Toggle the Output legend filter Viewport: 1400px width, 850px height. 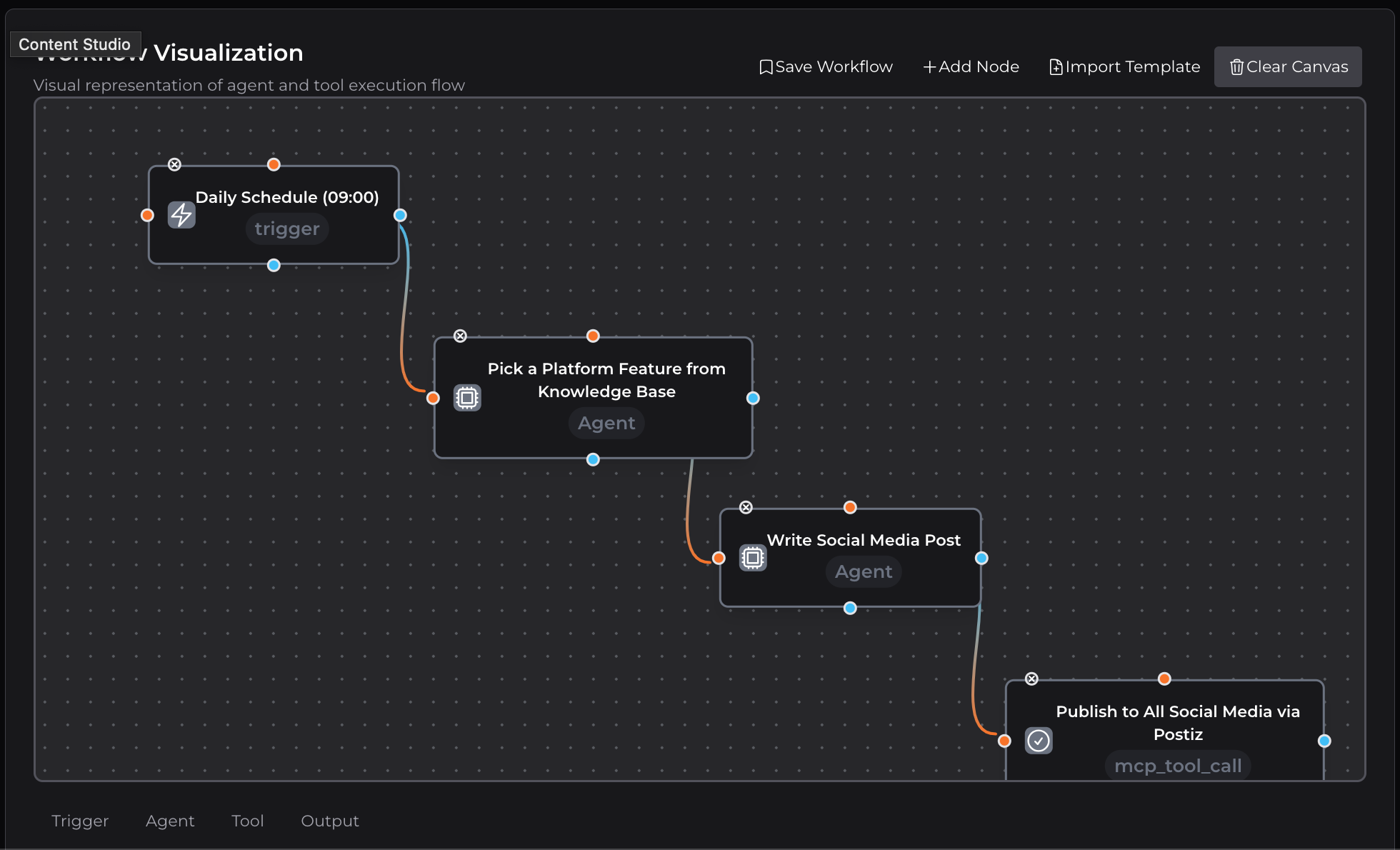point(330,821)
